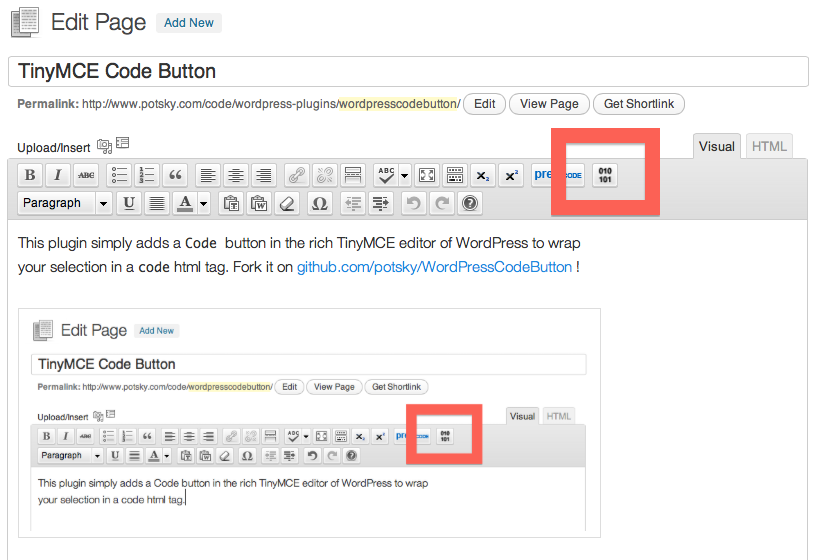821x560 pixels.
Task: Increase indent in the main toolbar
Action: click(381, 203)
